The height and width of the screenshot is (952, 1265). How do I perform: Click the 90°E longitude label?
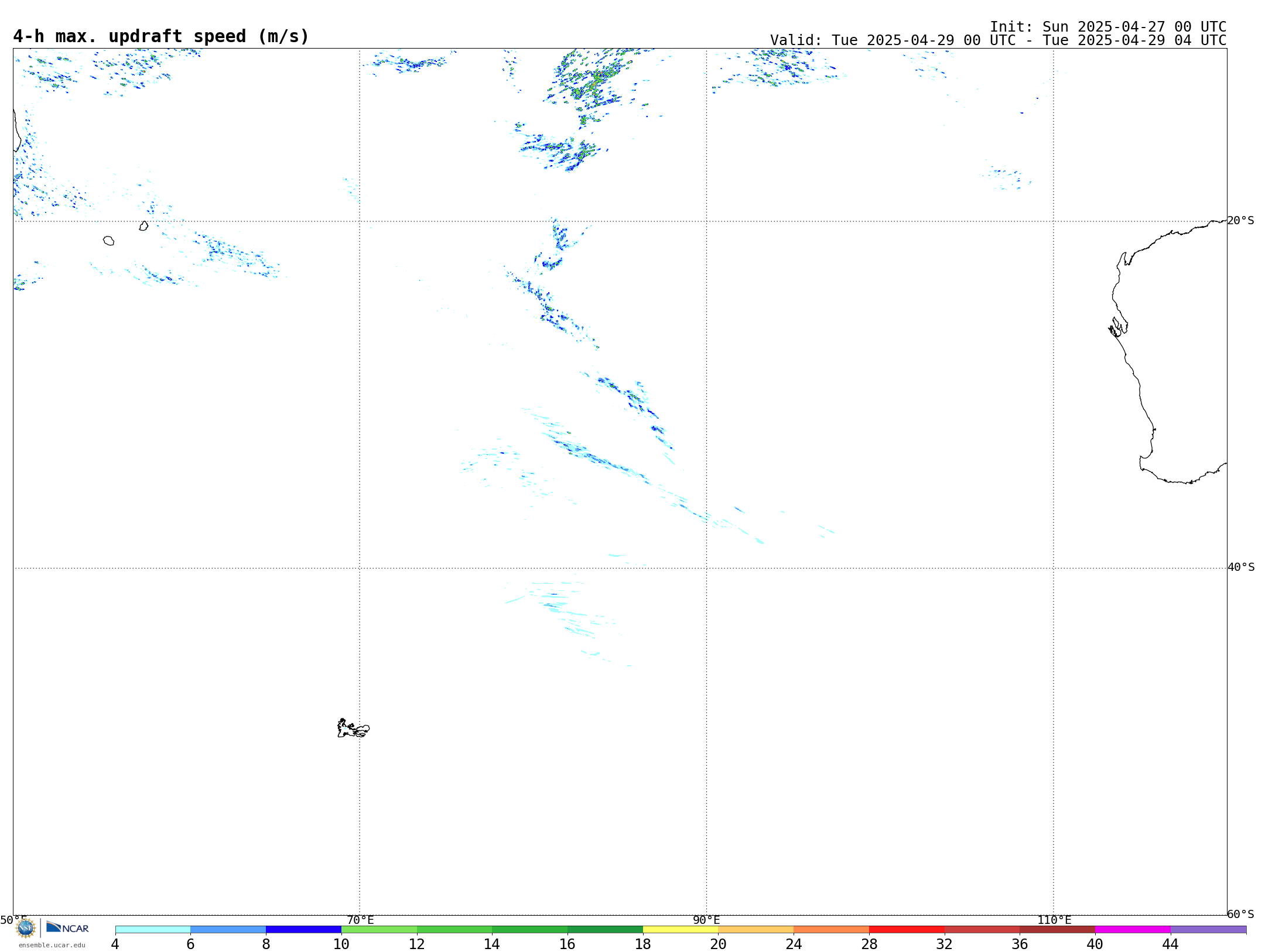pyautogui.click(x=706, y=920)
